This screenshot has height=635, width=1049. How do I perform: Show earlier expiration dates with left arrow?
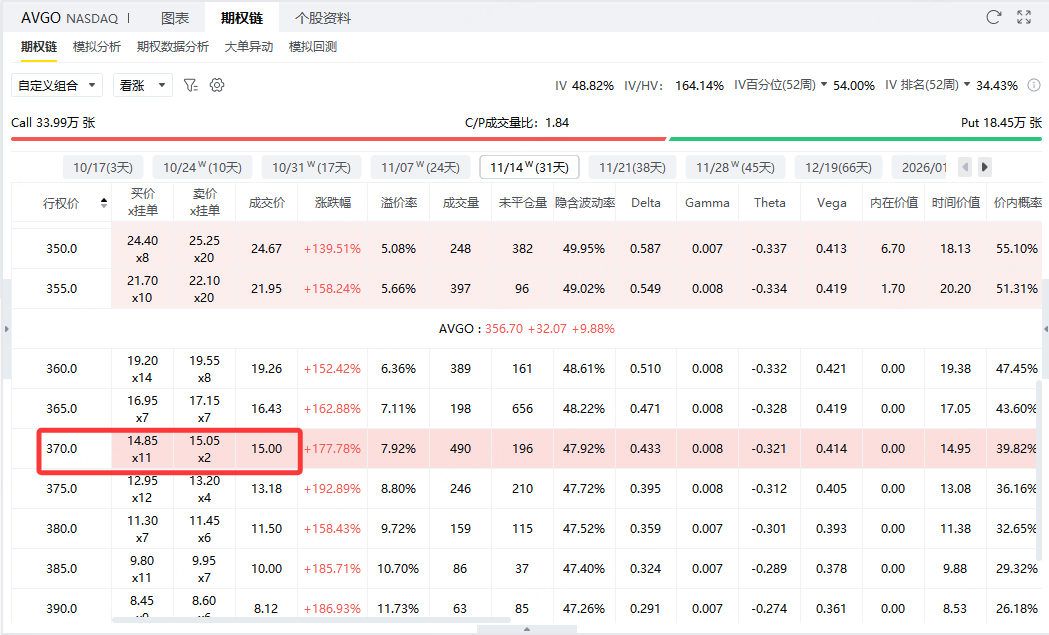point(965,167)
